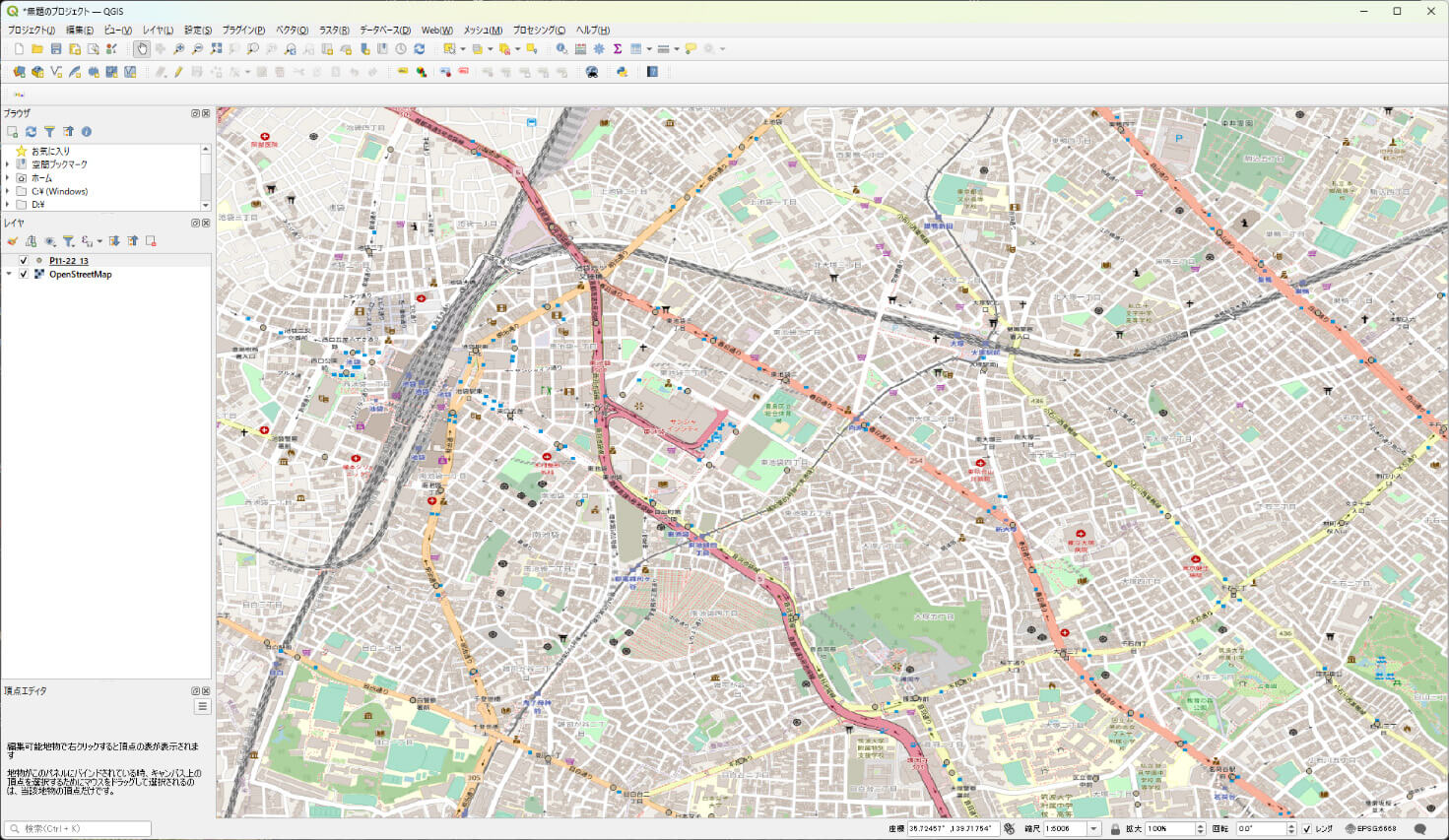Click the Browser panel properties info icon
Image resolution: width=1449 pixels, height=840 pixels.
pyautogui.click(x=87, y=131)
